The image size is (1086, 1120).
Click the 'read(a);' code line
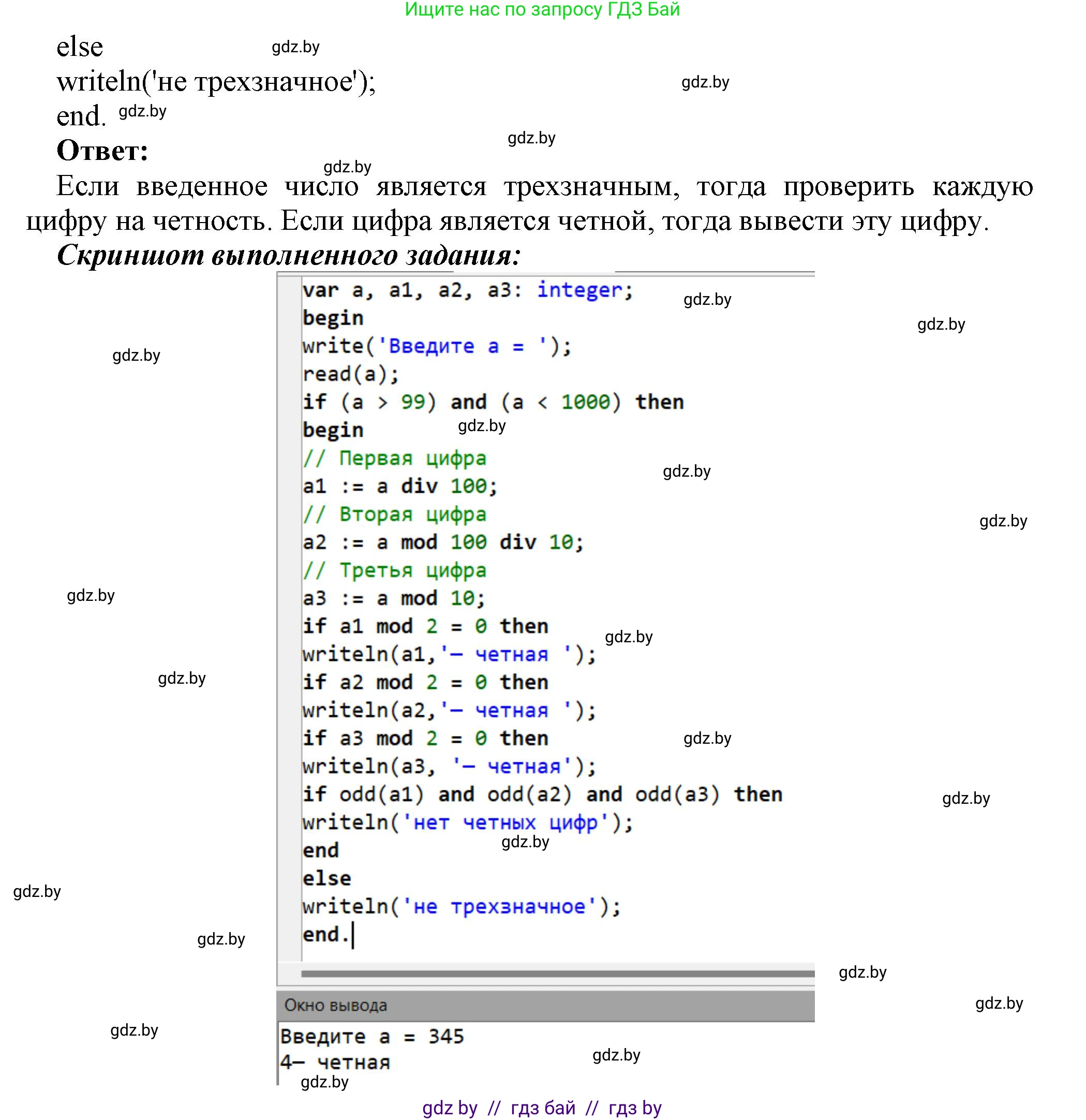pyautogui.click(x=351, y=374)
